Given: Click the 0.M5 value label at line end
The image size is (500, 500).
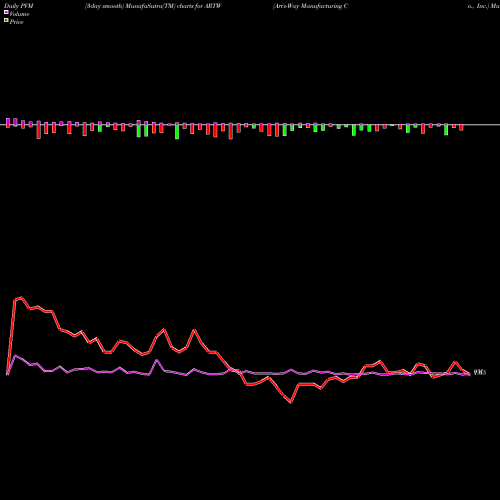Looking at the screenshot, I should (x=480, y=372).
